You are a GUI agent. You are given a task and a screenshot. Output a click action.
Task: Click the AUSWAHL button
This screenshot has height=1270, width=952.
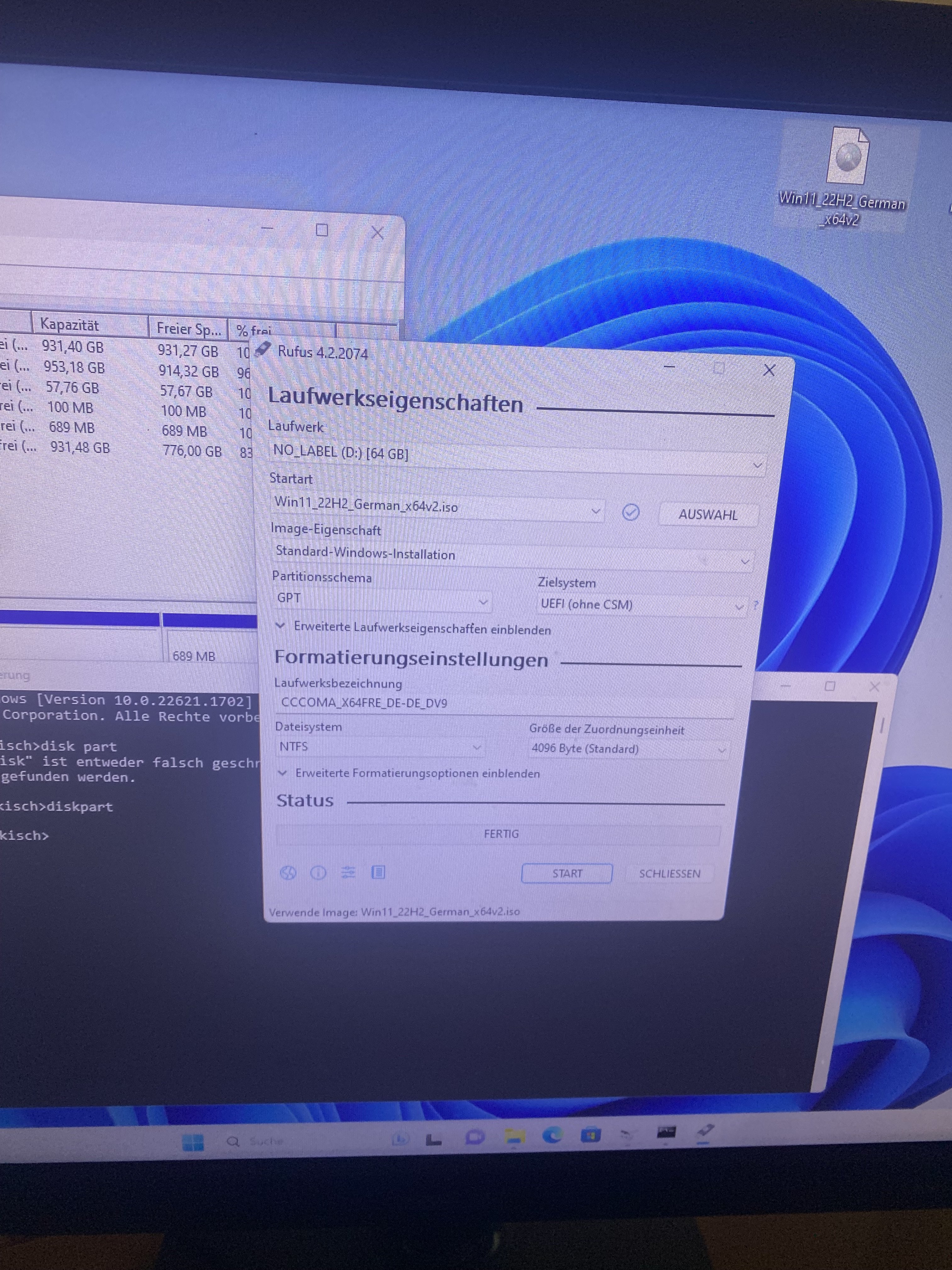click(x=708, y=514)
